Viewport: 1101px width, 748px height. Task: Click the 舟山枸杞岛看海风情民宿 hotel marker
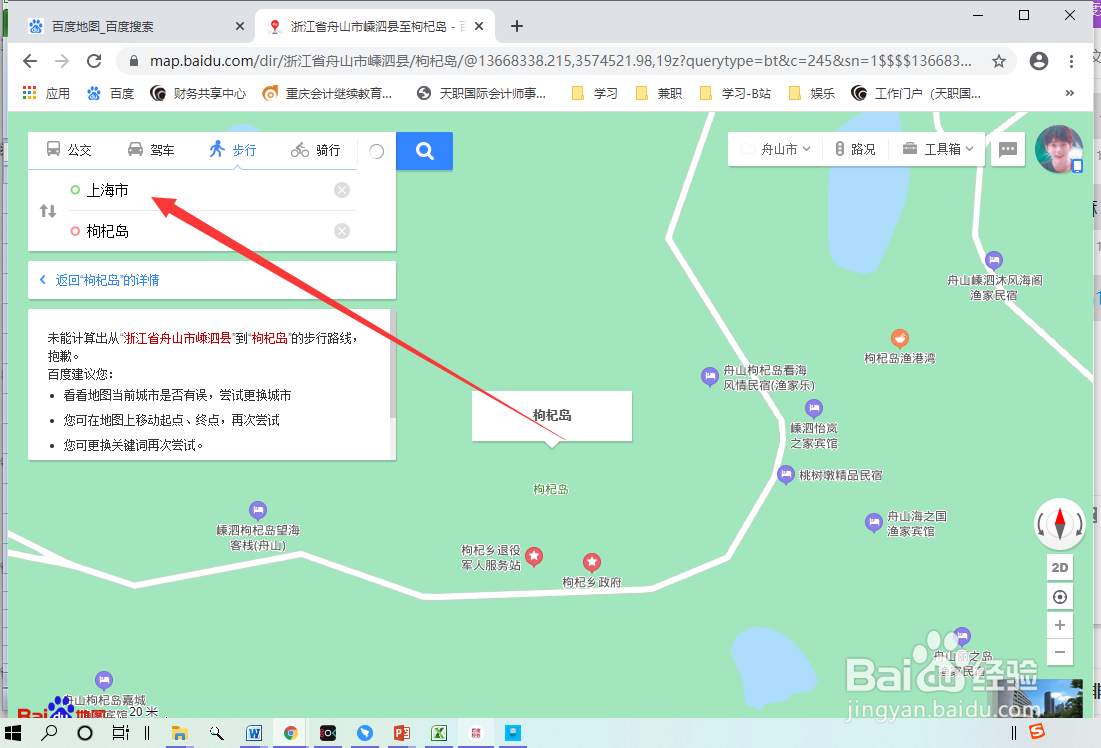(710, 376)
